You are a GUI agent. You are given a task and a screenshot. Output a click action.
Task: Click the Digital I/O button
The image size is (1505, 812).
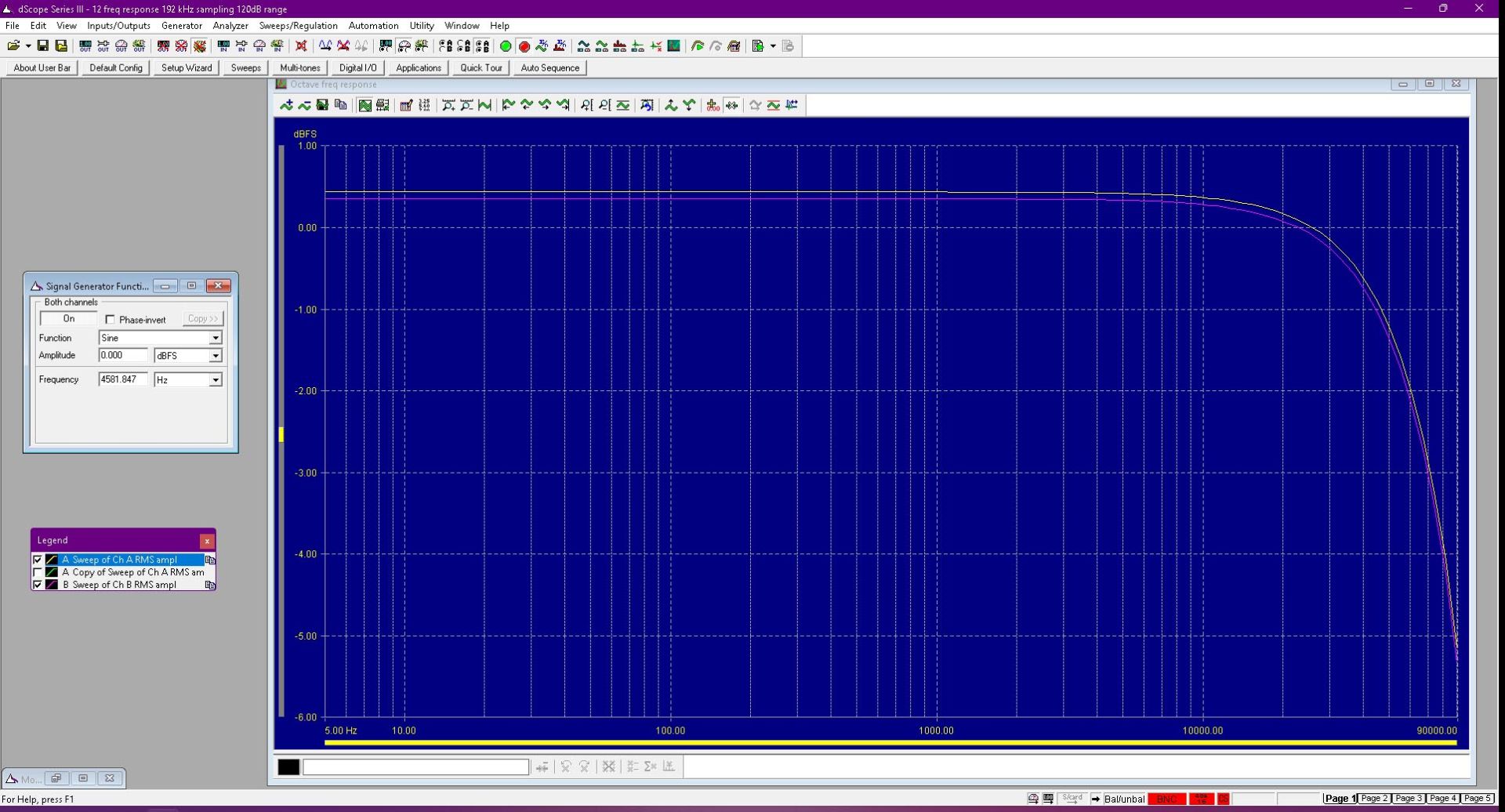click(357, 68)
